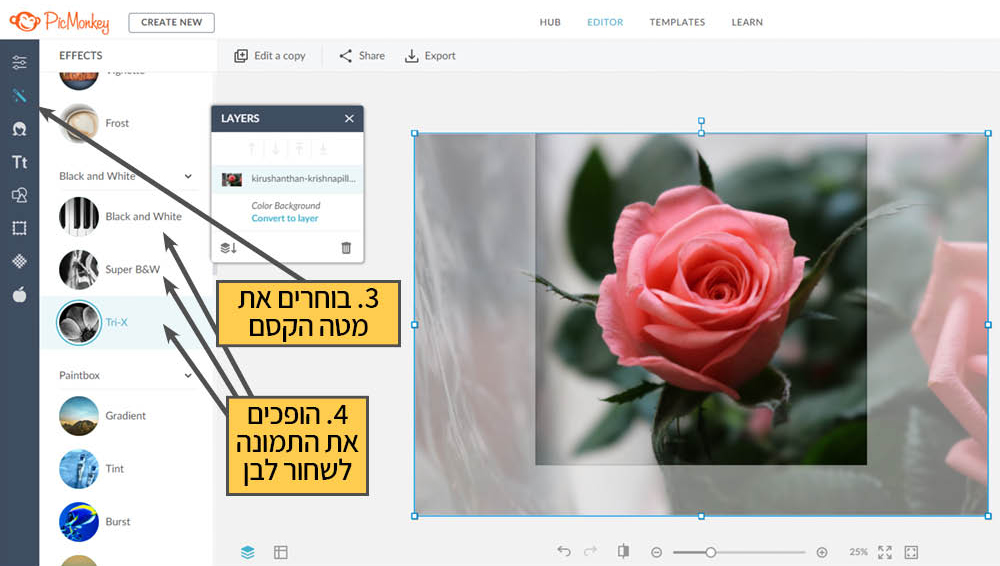Screen dimensions: 1000x566
Task: Delete layer using trash icon
Action: pyautogui.click(x=346, y=247)
